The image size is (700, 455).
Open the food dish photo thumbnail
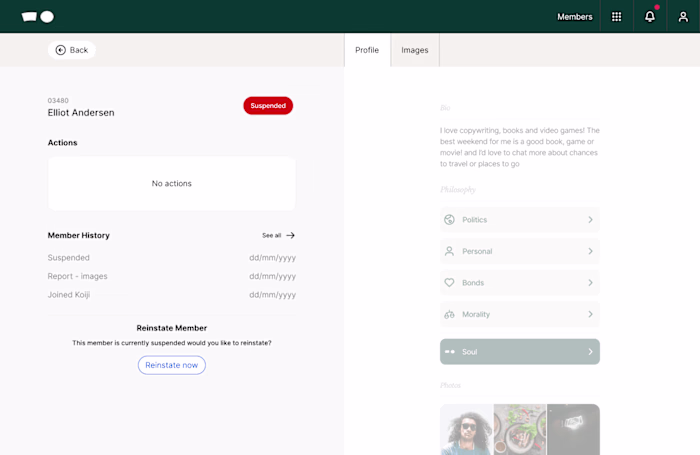coord(520,430)
